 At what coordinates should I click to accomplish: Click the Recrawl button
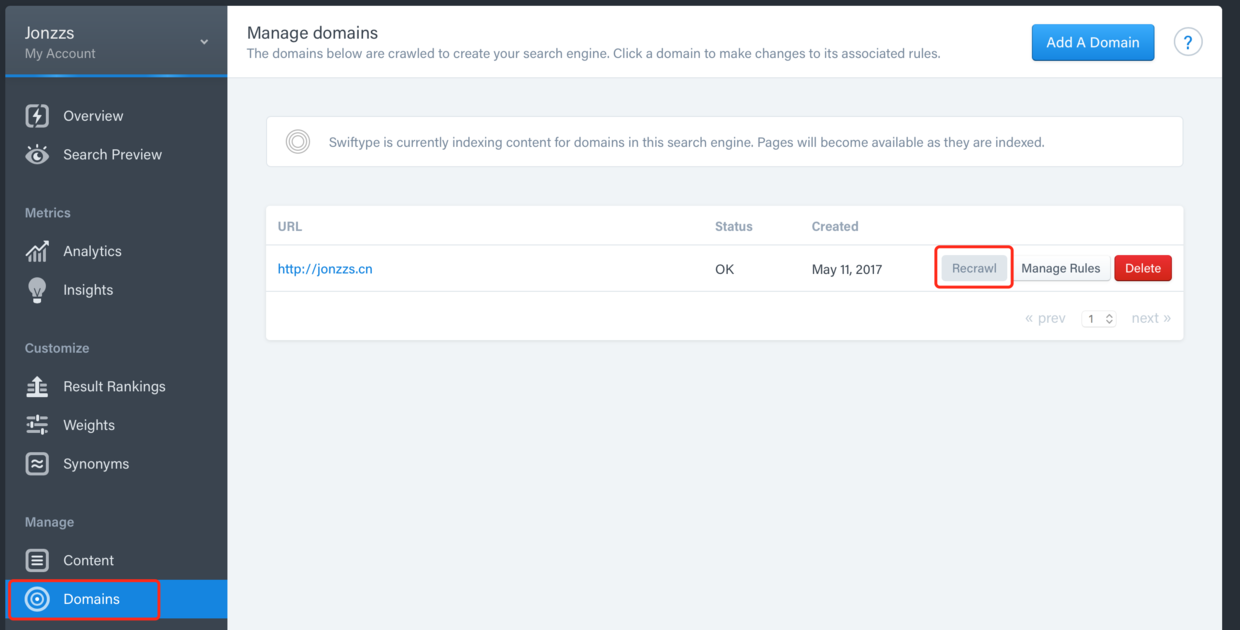coord(974,268)
